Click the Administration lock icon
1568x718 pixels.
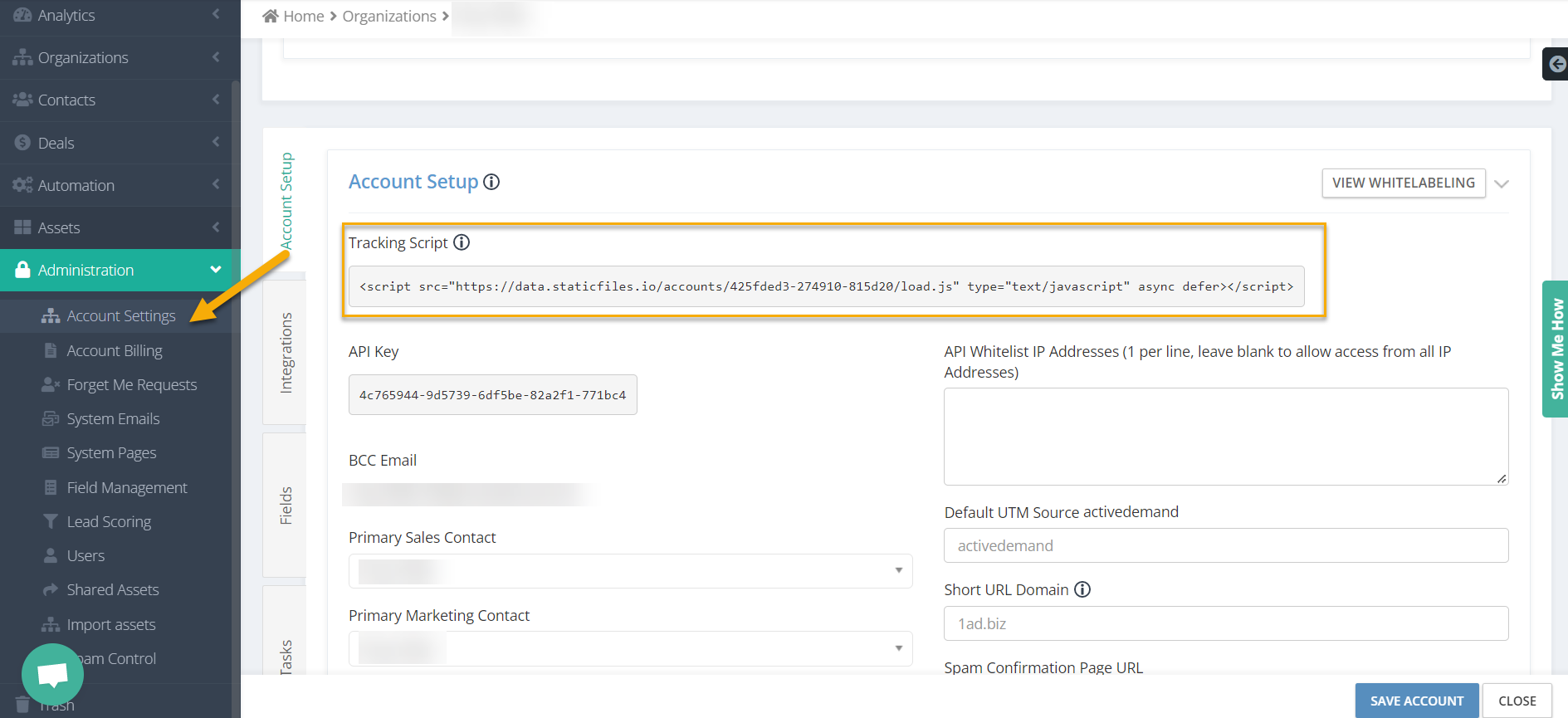coord(22,270)
